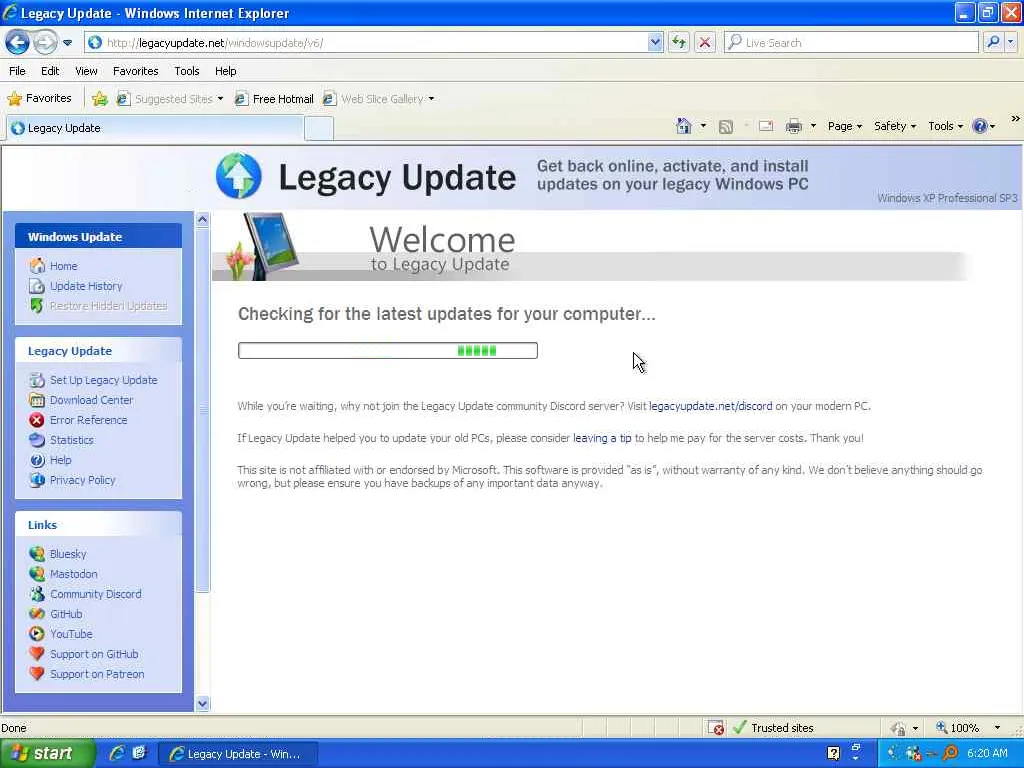Image resolution: width=1024 pixels, height=768 pixels.
Task: Open the Favorites menu
Action: point(135,71)
